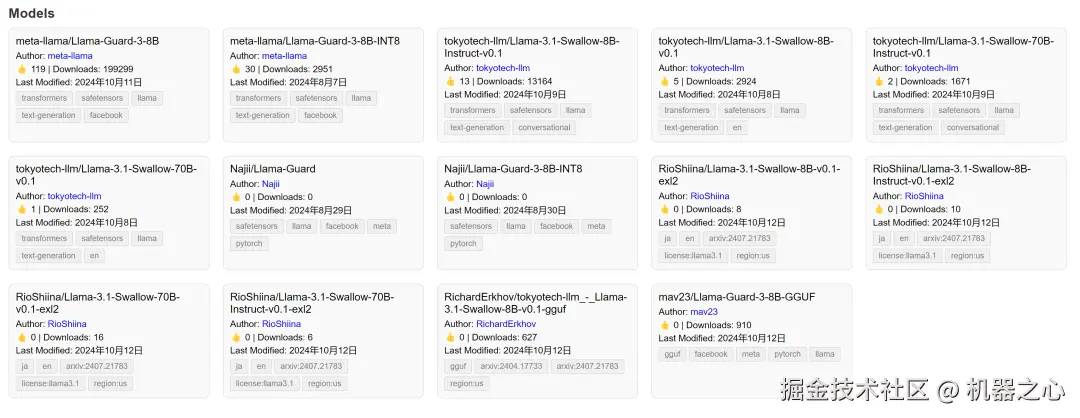Open RioShiina author link on Swallow-70B-Instruct-v0.1-exl2 card

[x=281, y=324]
